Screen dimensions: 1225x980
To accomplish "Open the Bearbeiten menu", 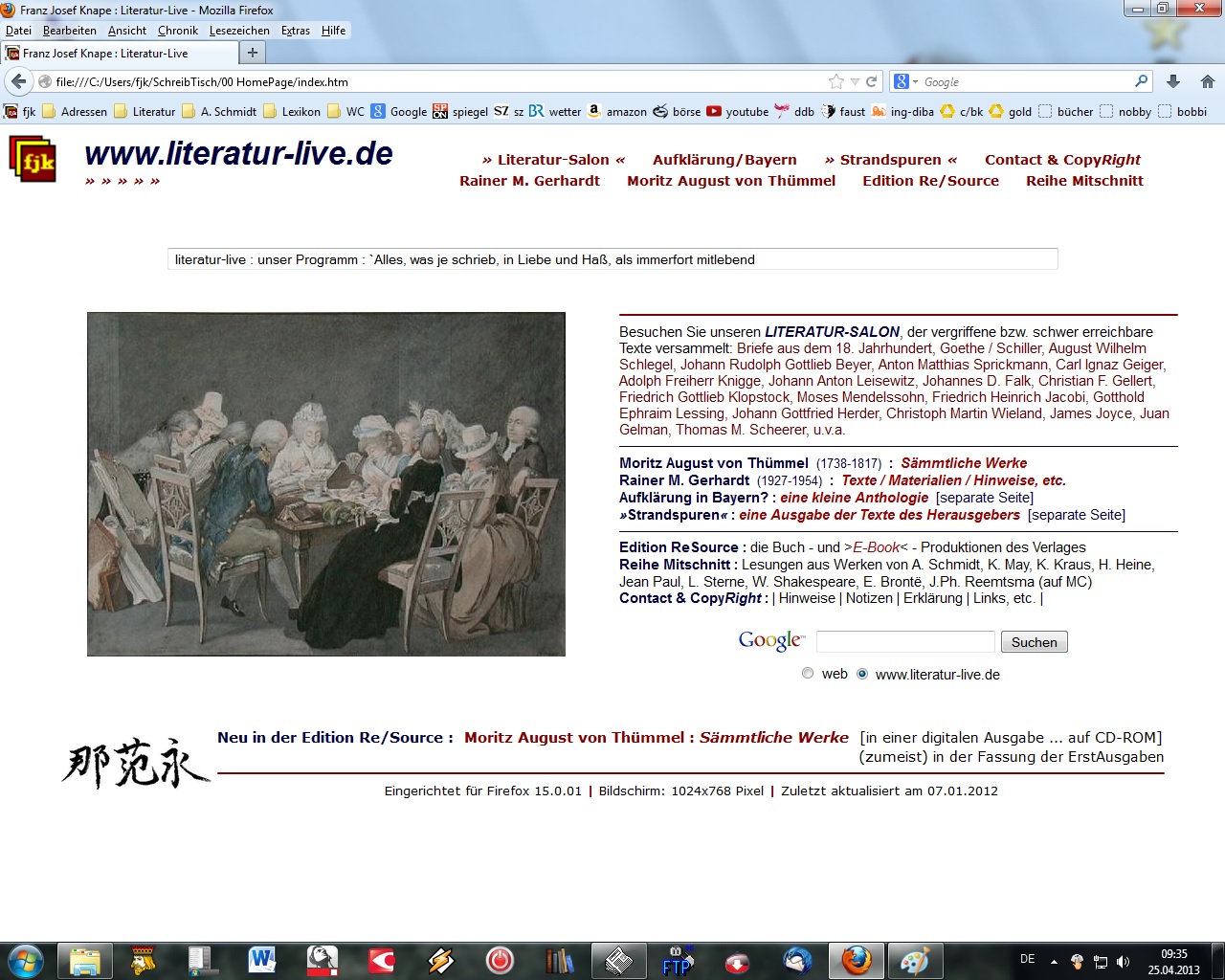I will click(x=69, y=31).
